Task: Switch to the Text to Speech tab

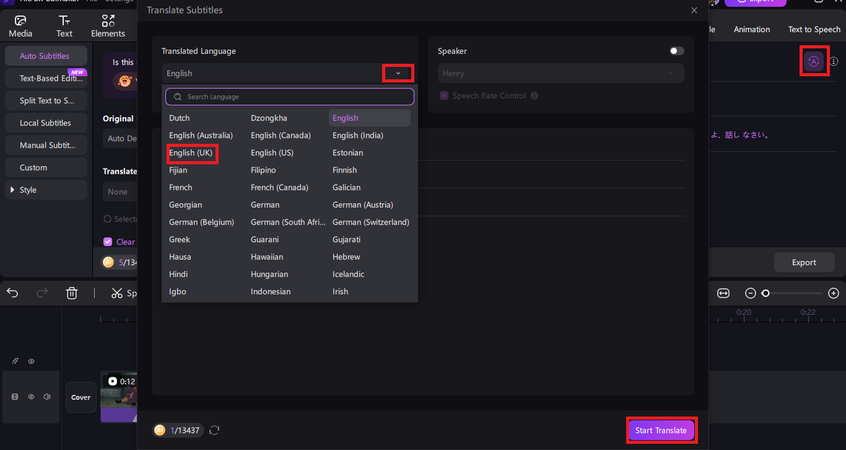Action: 813,30
